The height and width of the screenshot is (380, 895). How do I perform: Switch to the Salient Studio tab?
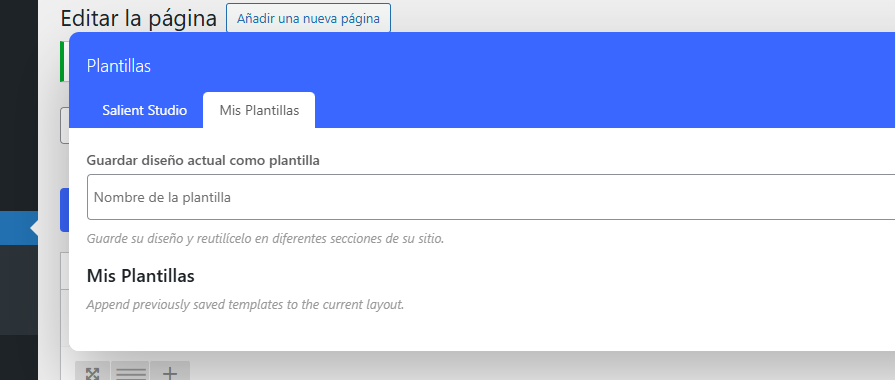[x=144, y=110]
